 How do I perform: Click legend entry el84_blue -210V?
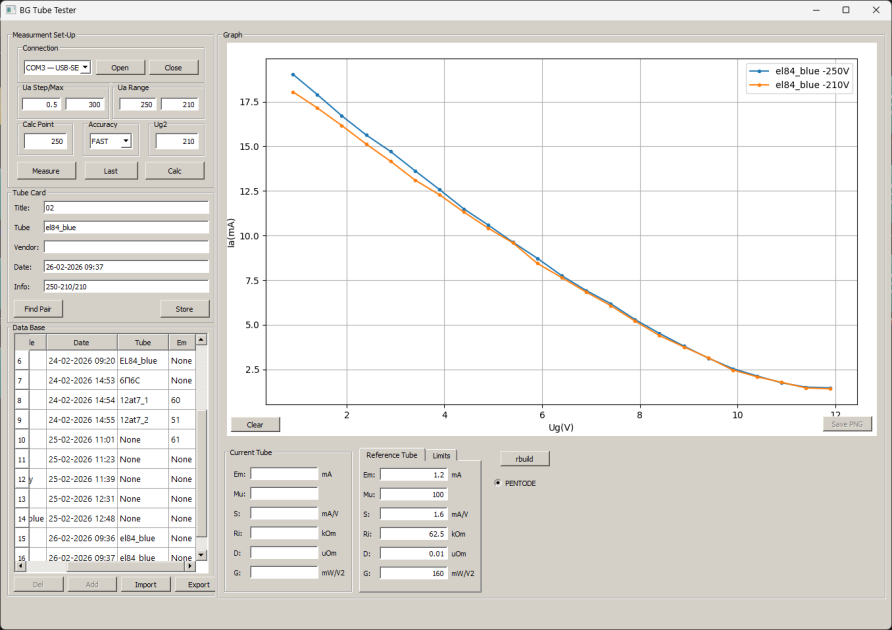(799, 85)
